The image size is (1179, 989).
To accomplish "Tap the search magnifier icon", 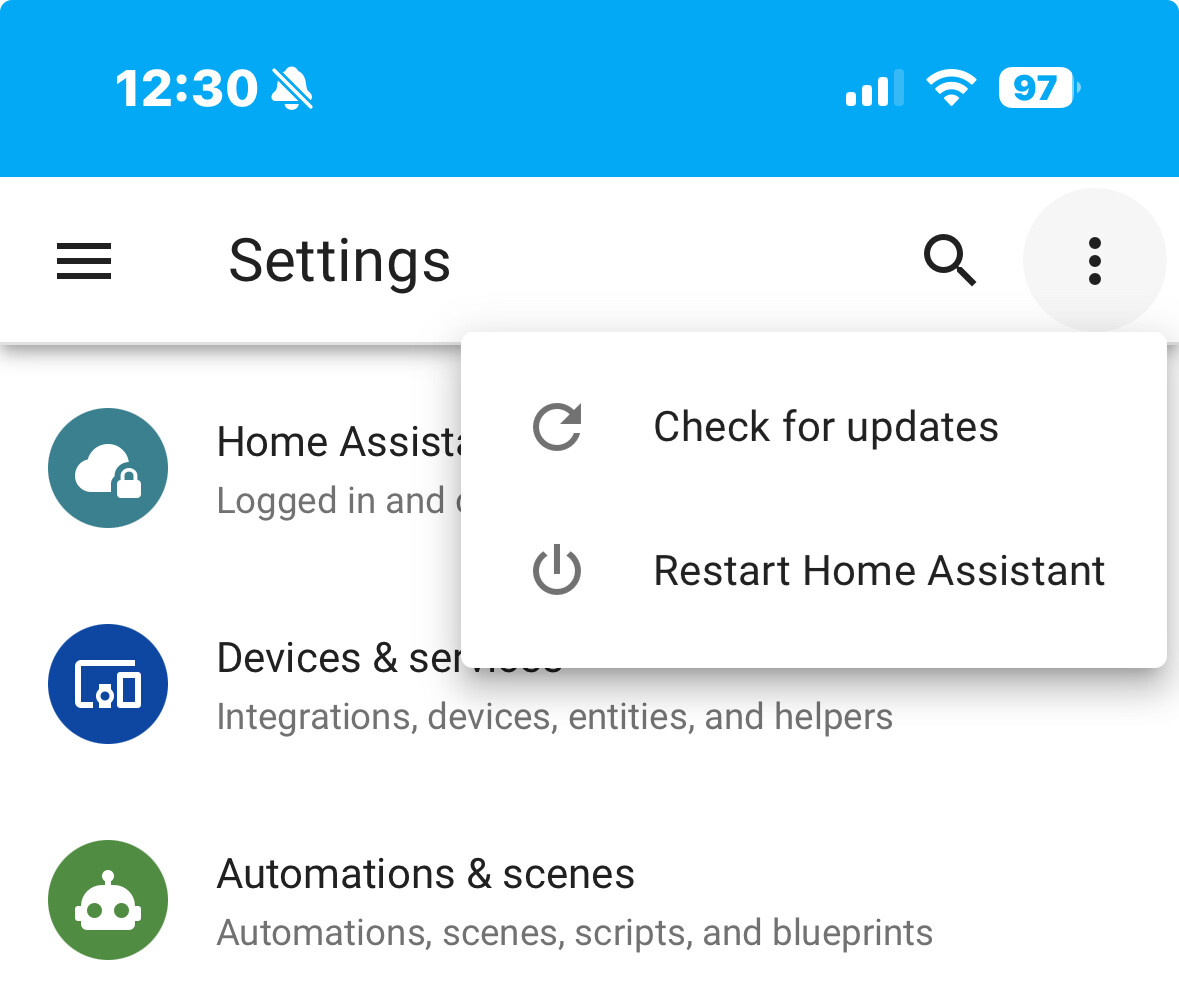I will [950, 261].
